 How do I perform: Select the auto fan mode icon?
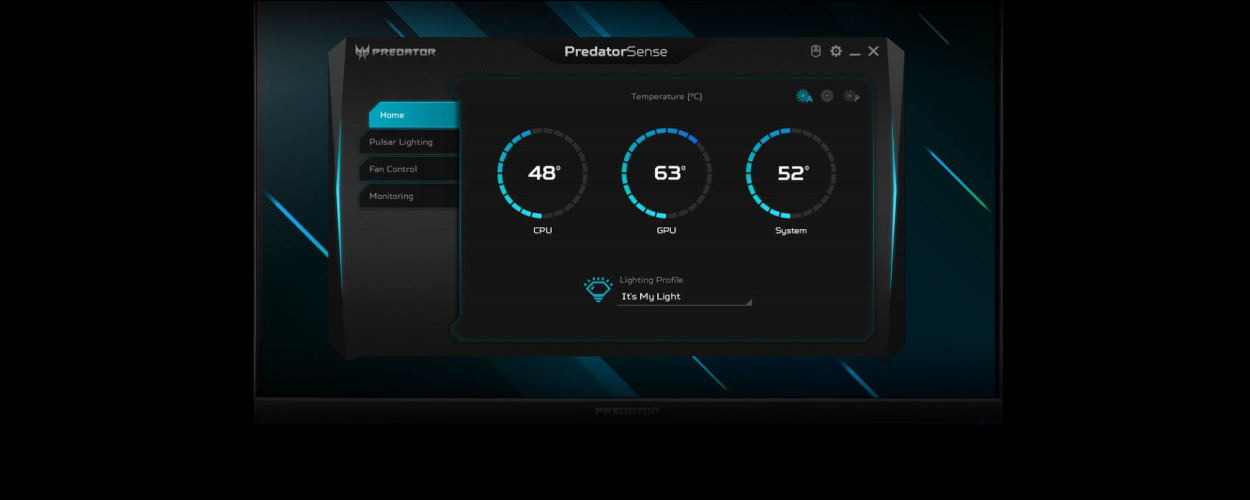point(804,96)
